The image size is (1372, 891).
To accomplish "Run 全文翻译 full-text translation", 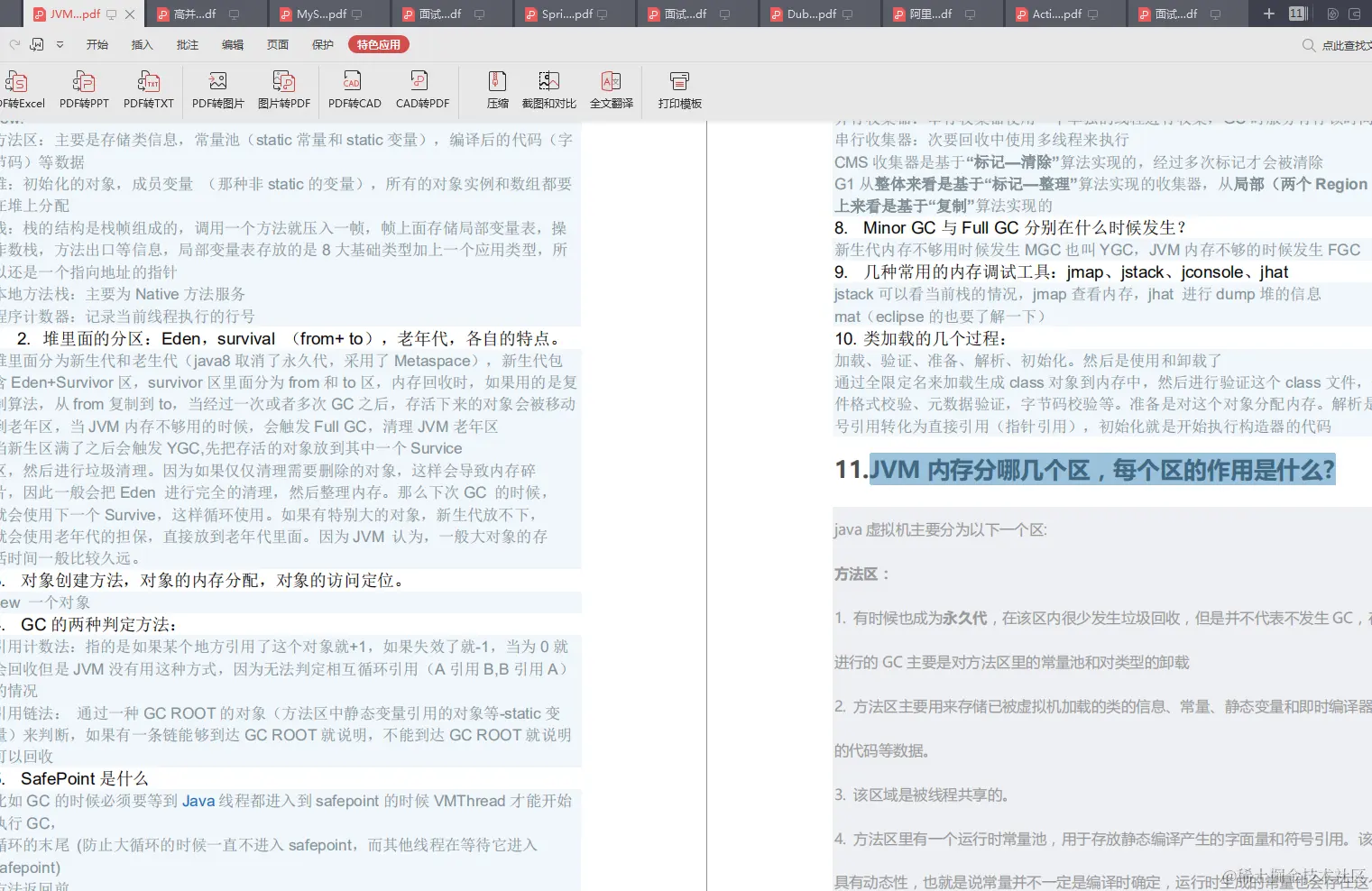I will pos(611,90).
